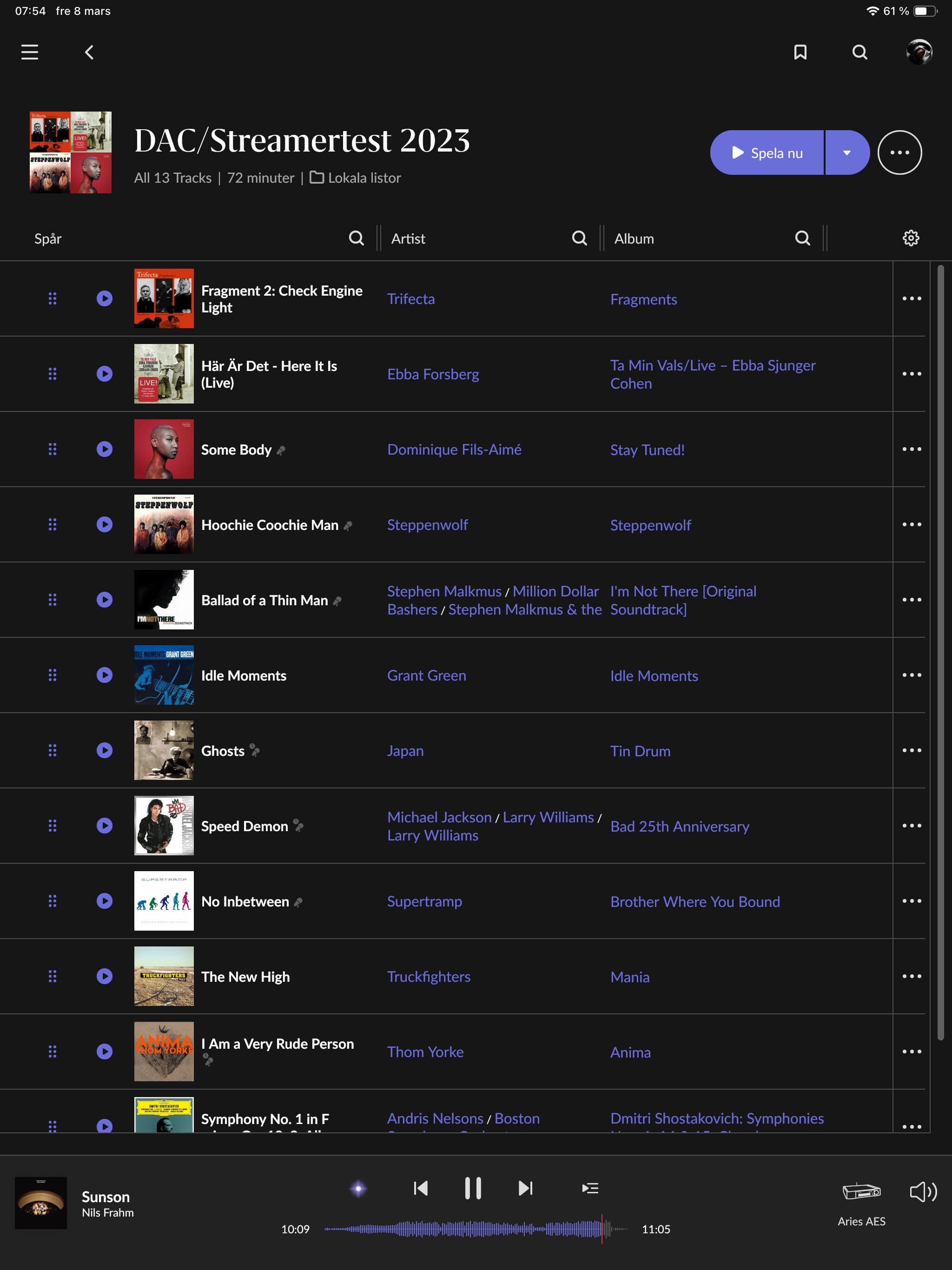Go back with the left chevron
952x1270 pixels.
point(89,52)
